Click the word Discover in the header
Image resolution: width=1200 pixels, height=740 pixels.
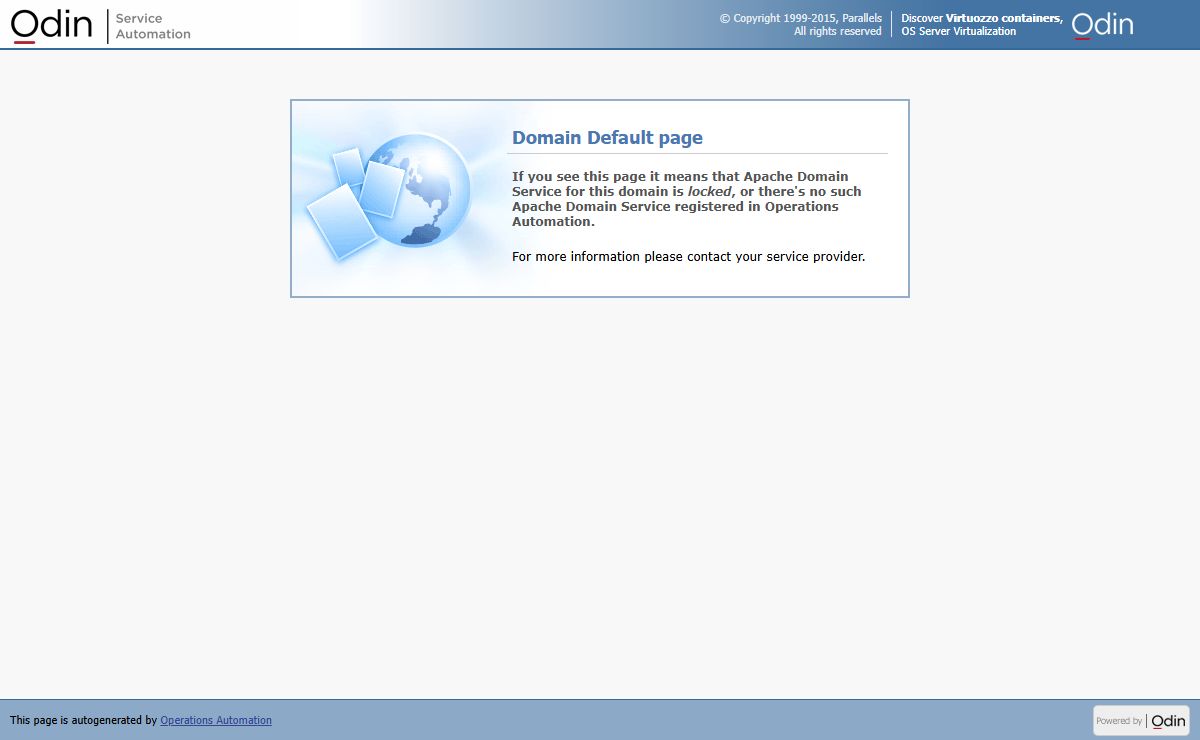coord(922,18)
